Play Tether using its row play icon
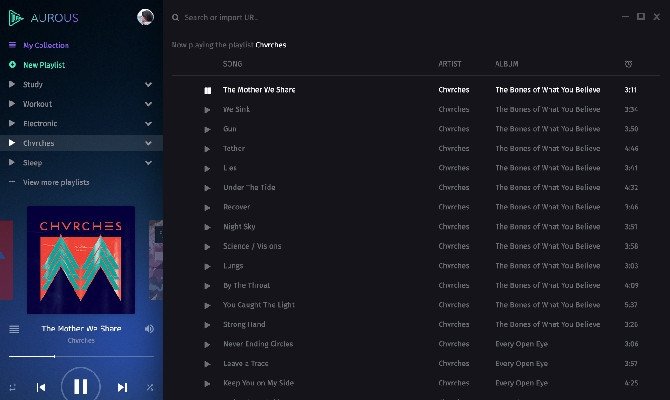This screenshot has width=670, height=400. point(207,149)
